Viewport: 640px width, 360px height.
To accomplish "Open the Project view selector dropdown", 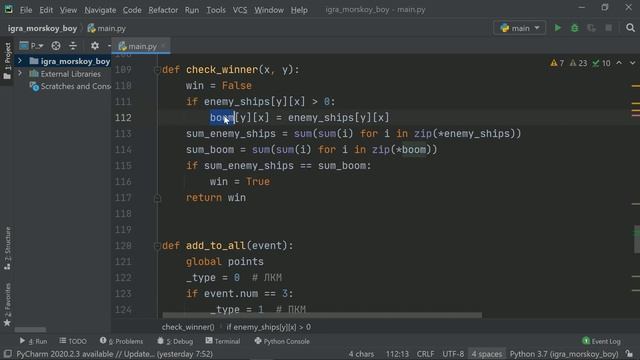I will pyautogui.click(x=31, y=46).
